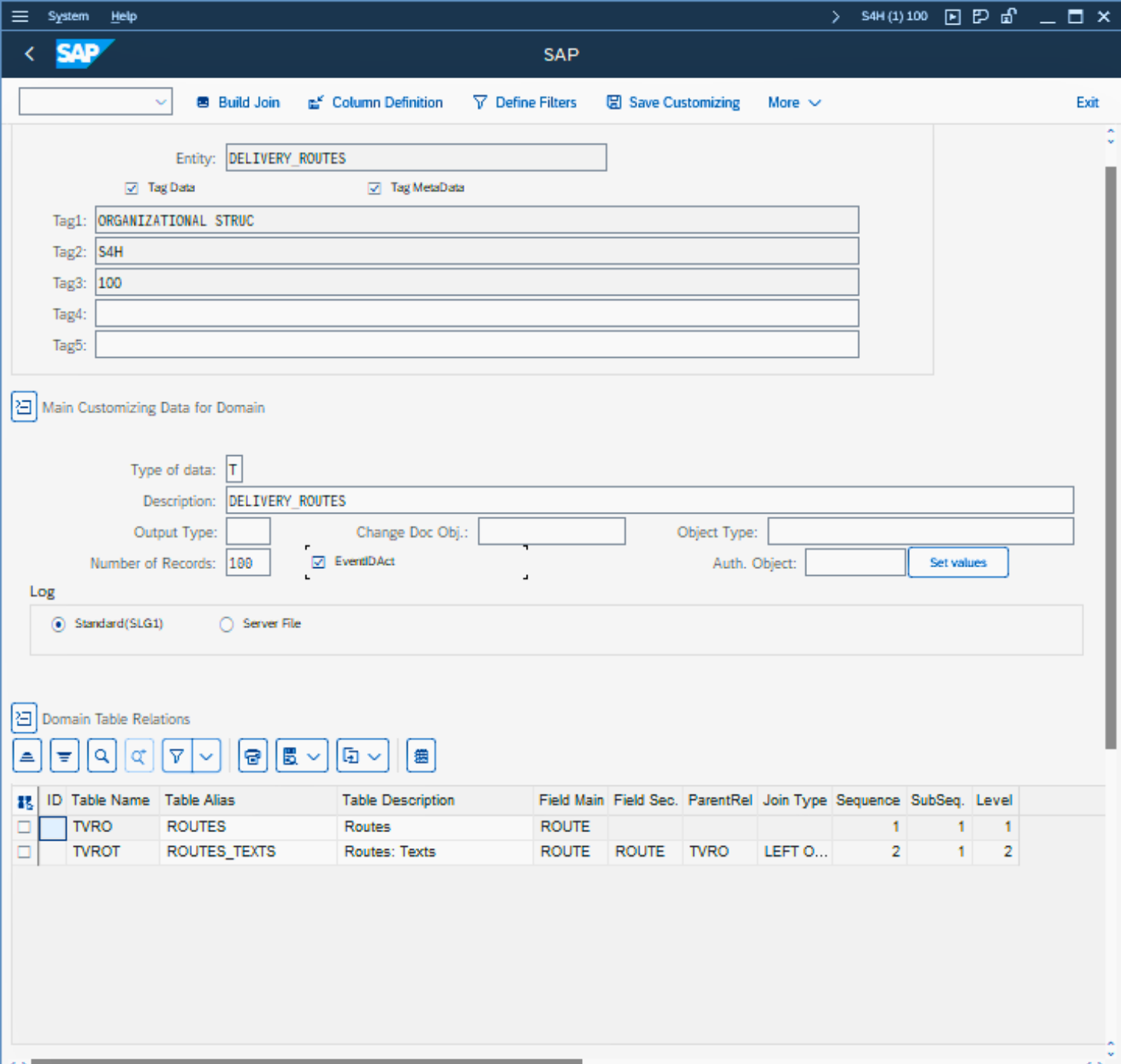This screenshot has width=1121, height=1064.
Task: Click the set filter funnel icon
Action: (x=177, y=756)
